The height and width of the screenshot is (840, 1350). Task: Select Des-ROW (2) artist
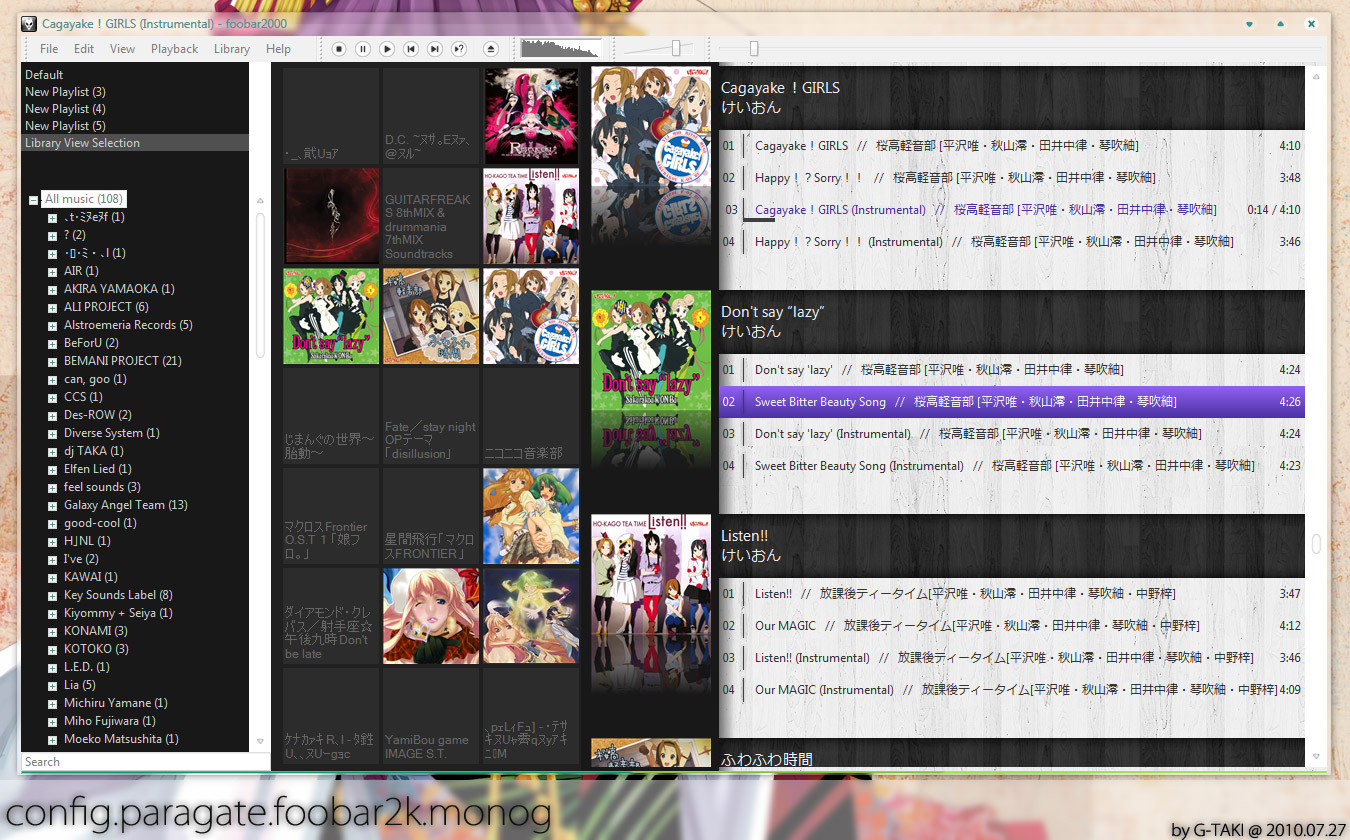(98, 415)
